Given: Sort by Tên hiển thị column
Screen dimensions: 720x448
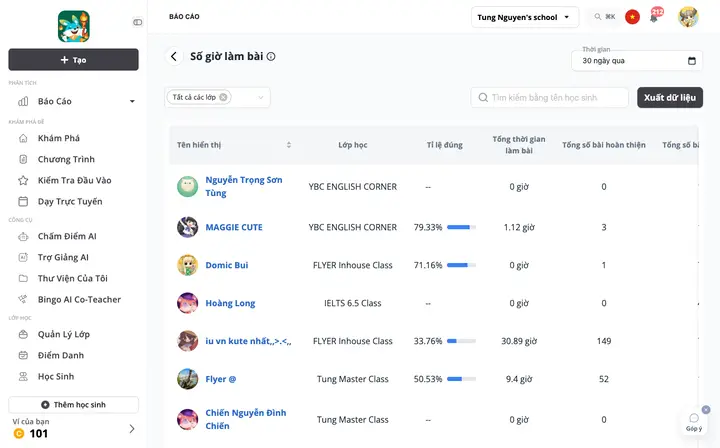Looking at the screenshot, I should click(x=288, y=145).
